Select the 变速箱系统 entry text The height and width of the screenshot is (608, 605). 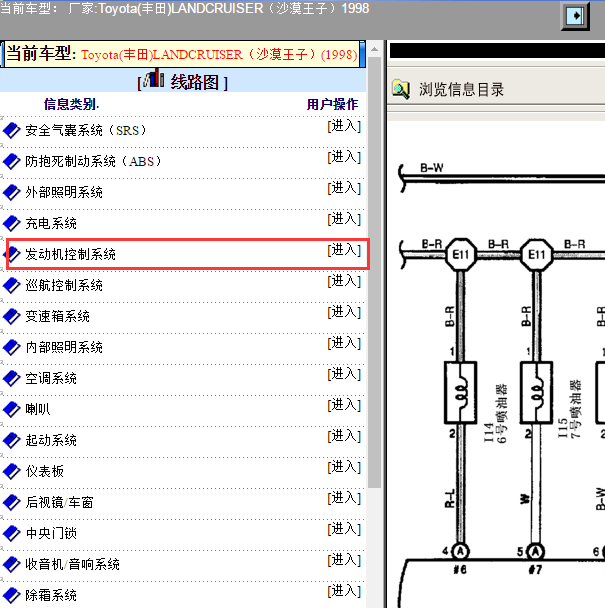point(57,316)
